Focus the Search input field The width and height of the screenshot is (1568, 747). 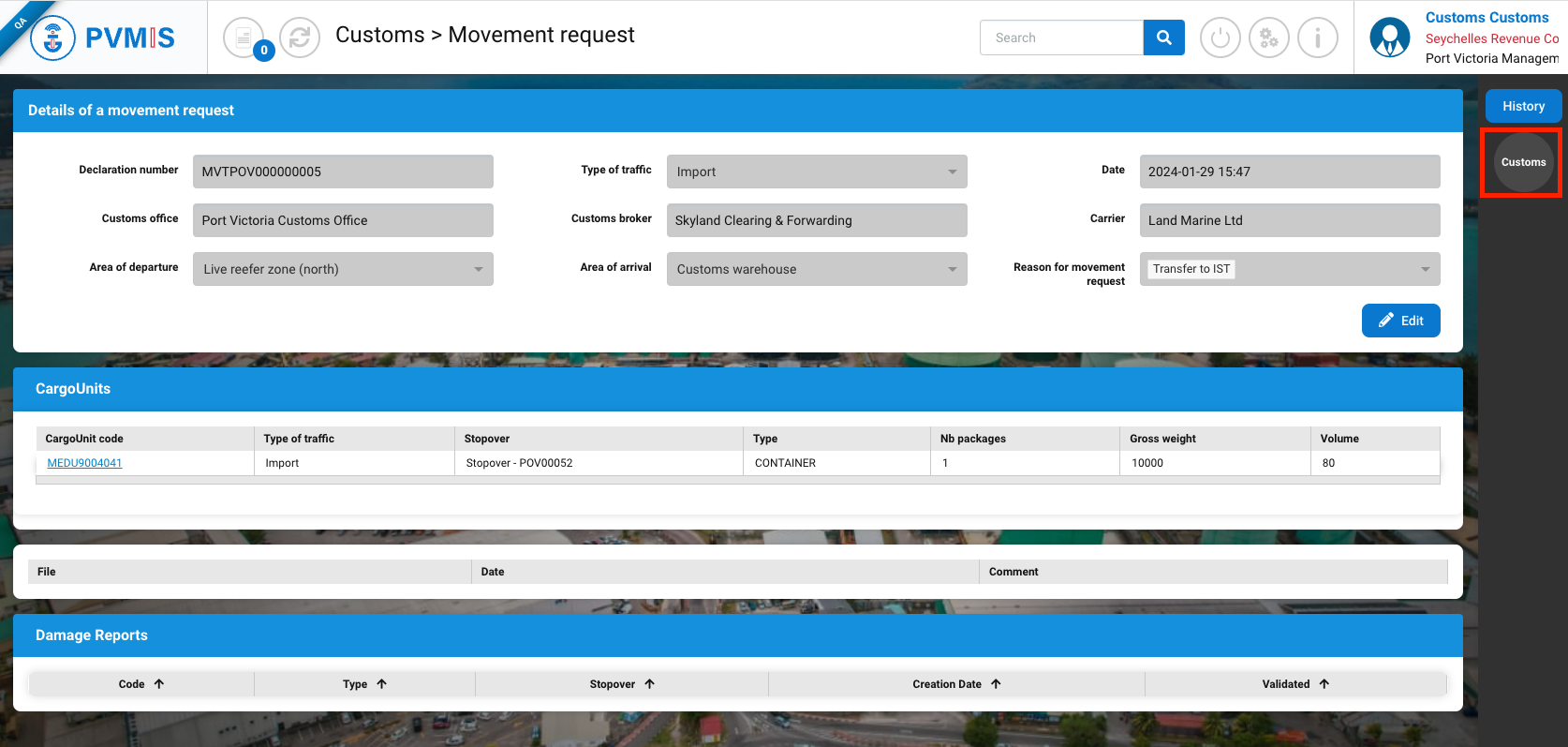click(1061, 37)
